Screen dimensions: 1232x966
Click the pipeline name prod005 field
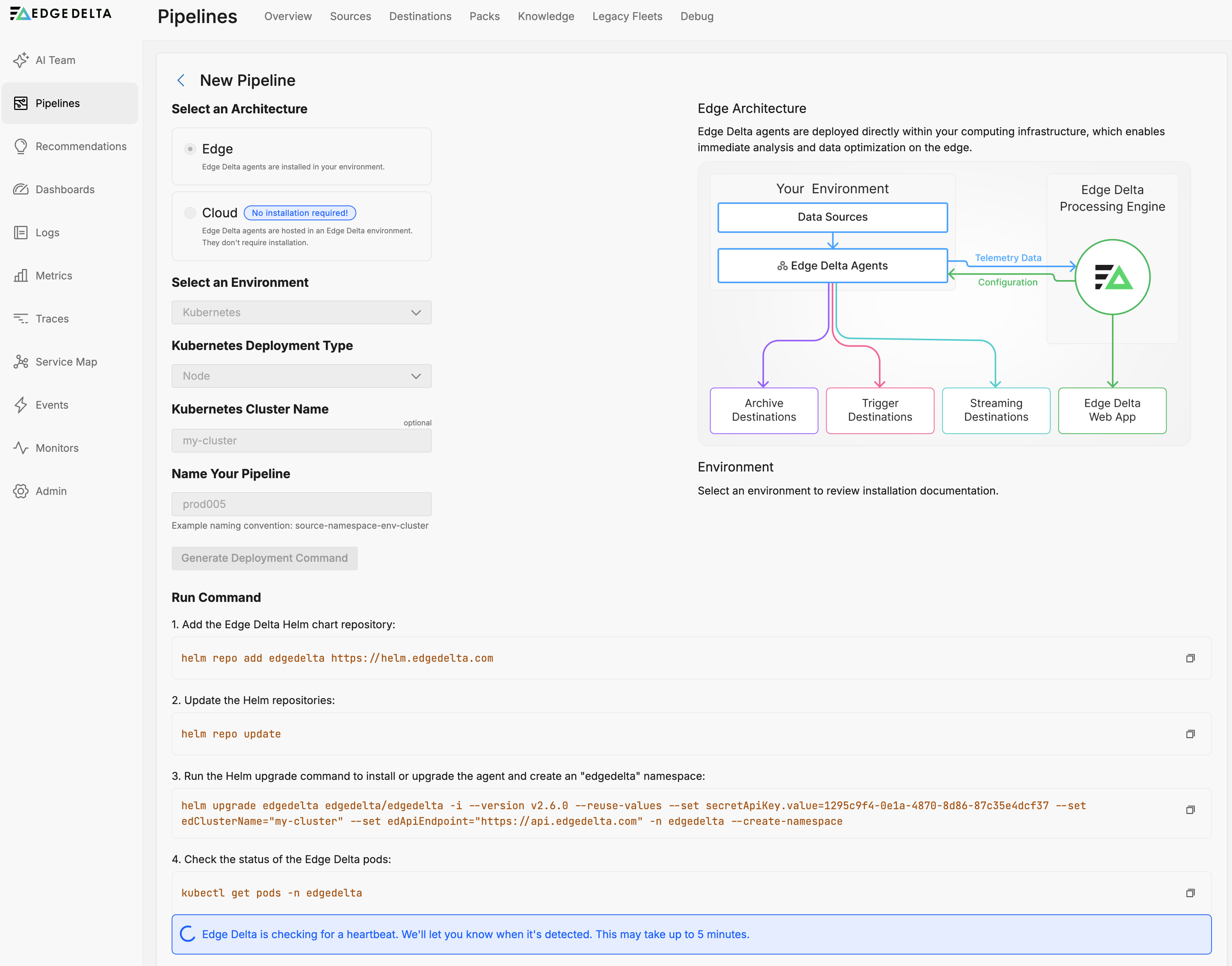[301, 504]
